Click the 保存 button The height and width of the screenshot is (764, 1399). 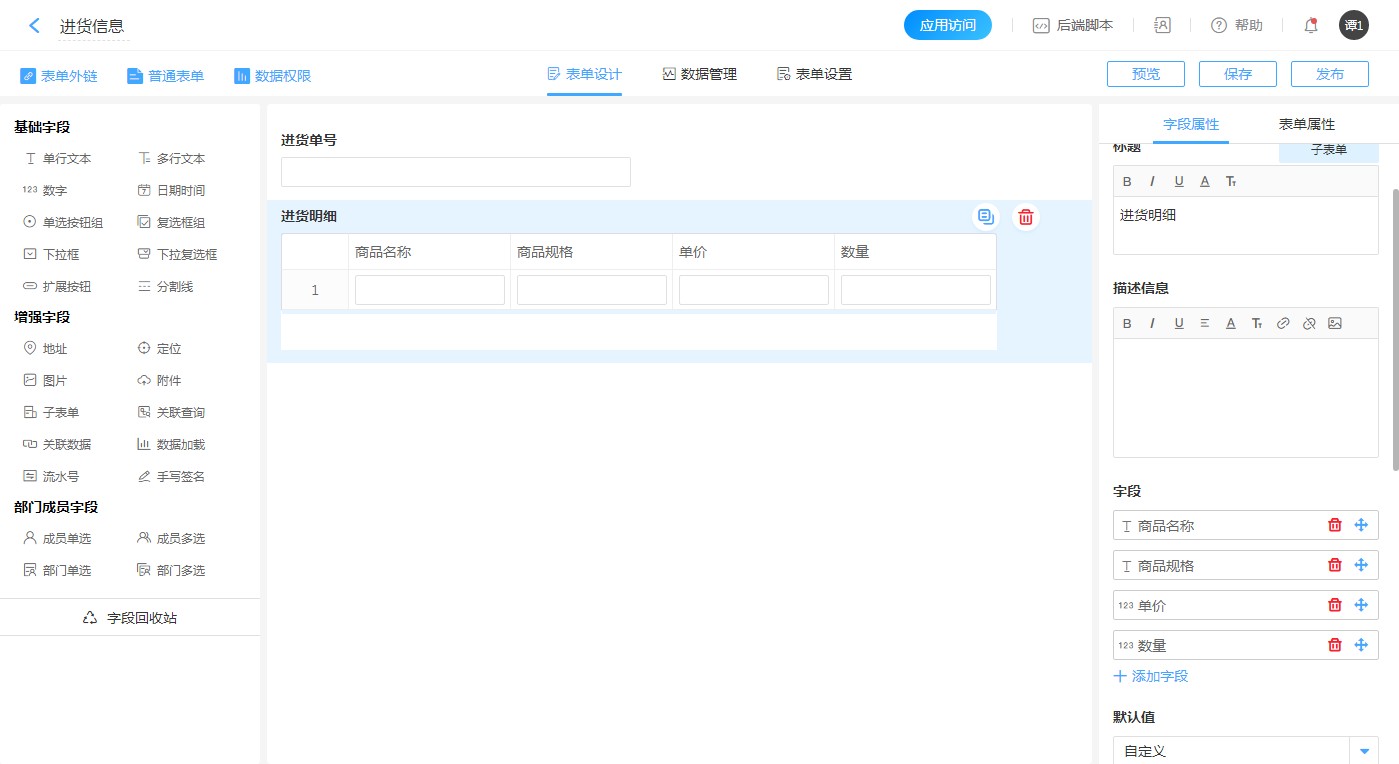[1238, 74]
